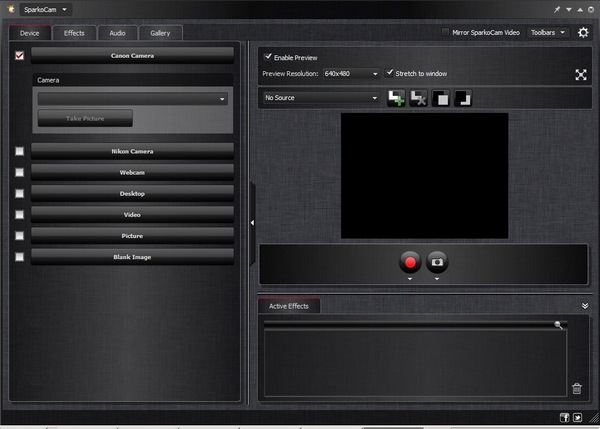The width and height of the screenshot is (600, 429).
Task: Open the Gallery tab
Action: click(160, 33)
